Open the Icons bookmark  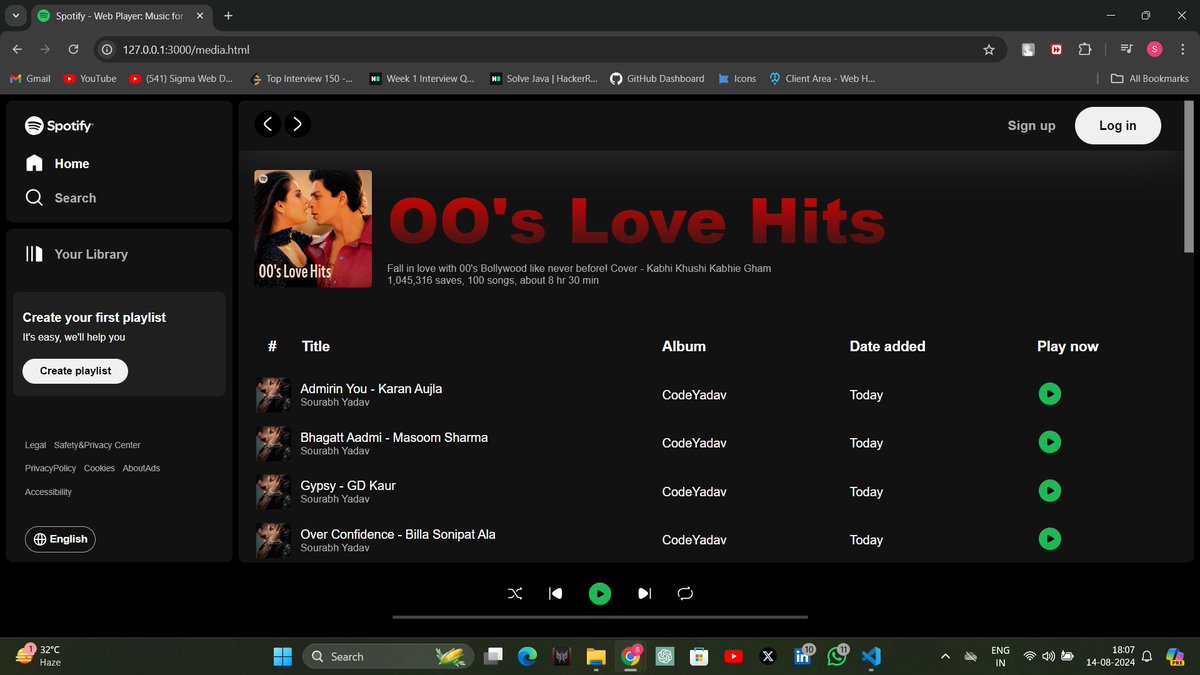[738, 78]
